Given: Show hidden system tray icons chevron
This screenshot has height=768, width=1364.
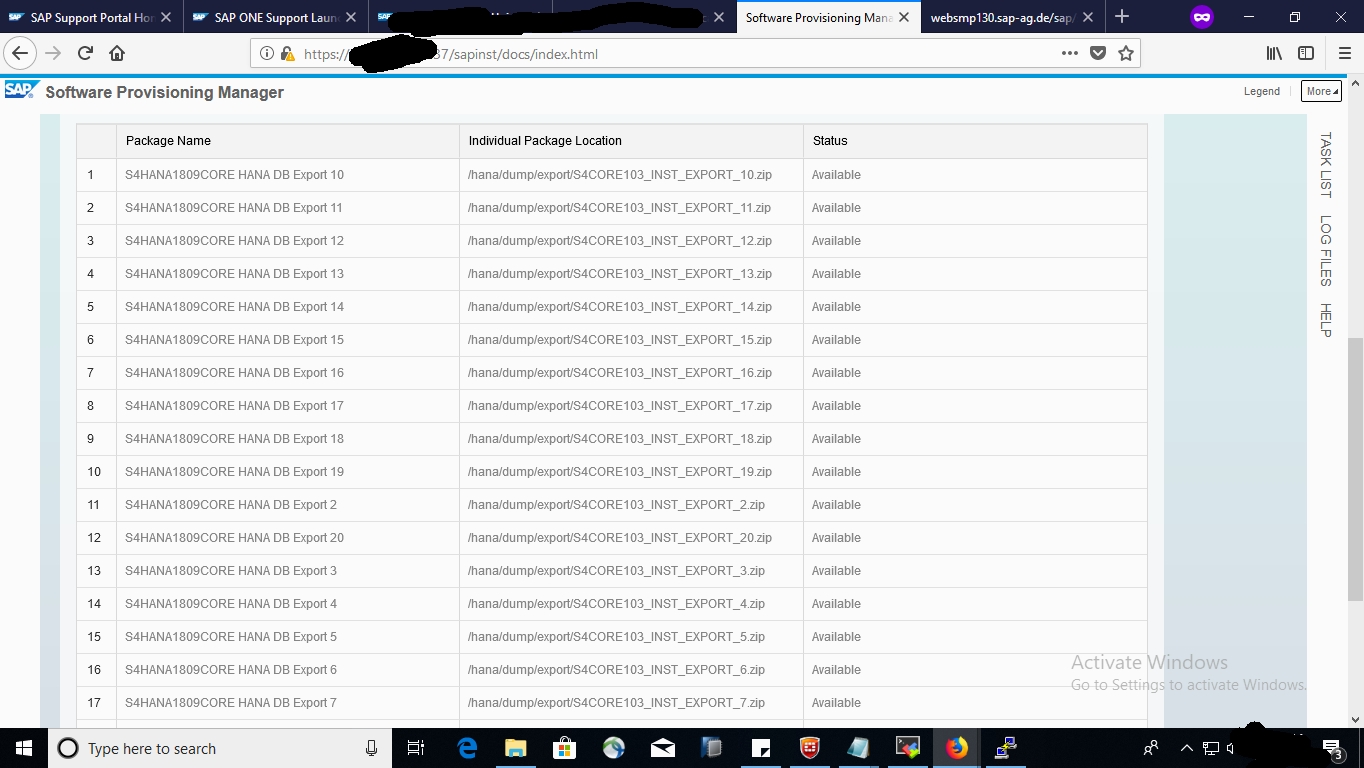Looking at the screenshot, I should pyautogui.click(x=1187, y=748).
